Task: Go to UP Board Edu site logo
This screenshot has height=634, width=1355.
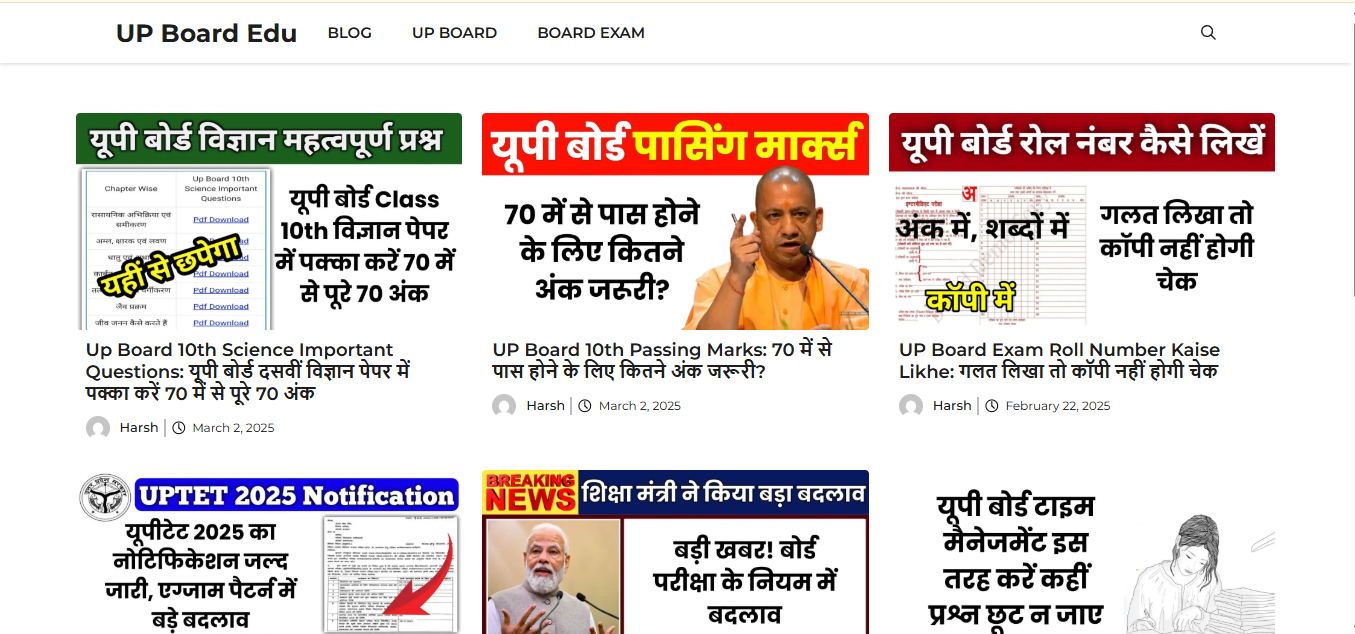Action: (x=206, y=33)
